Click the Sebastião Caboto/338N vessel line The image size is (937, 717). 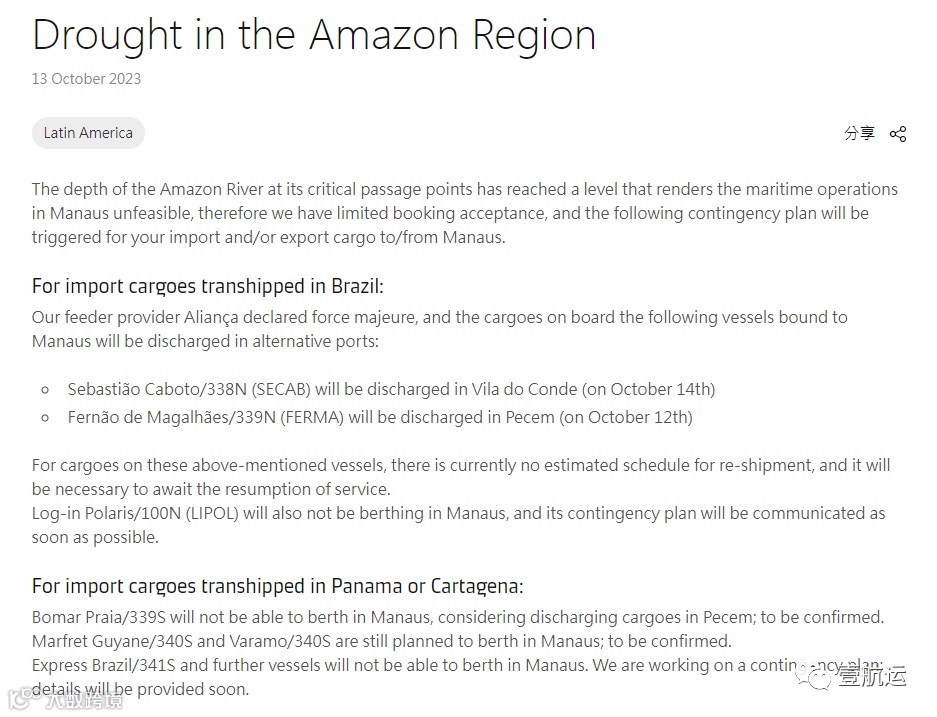coord(391,390)
